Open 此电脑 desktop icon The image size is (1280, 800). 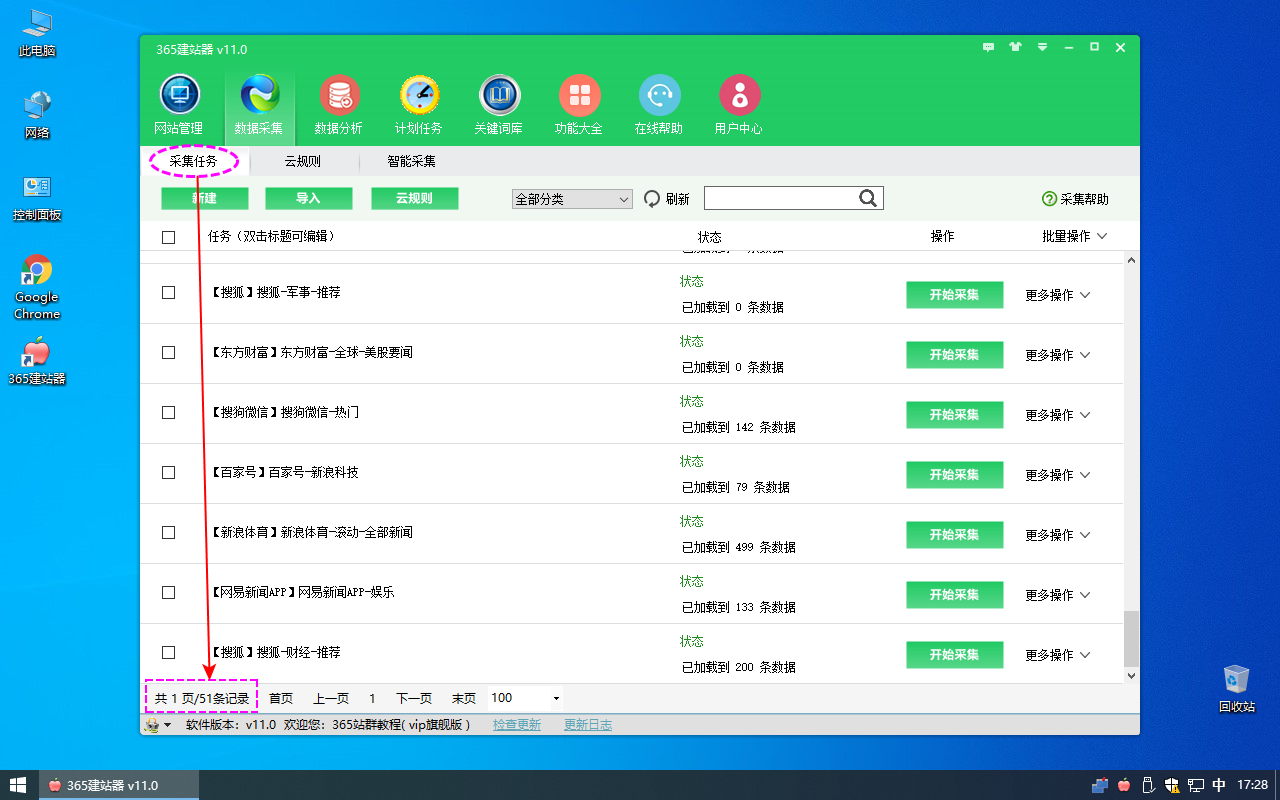(37, 33)
